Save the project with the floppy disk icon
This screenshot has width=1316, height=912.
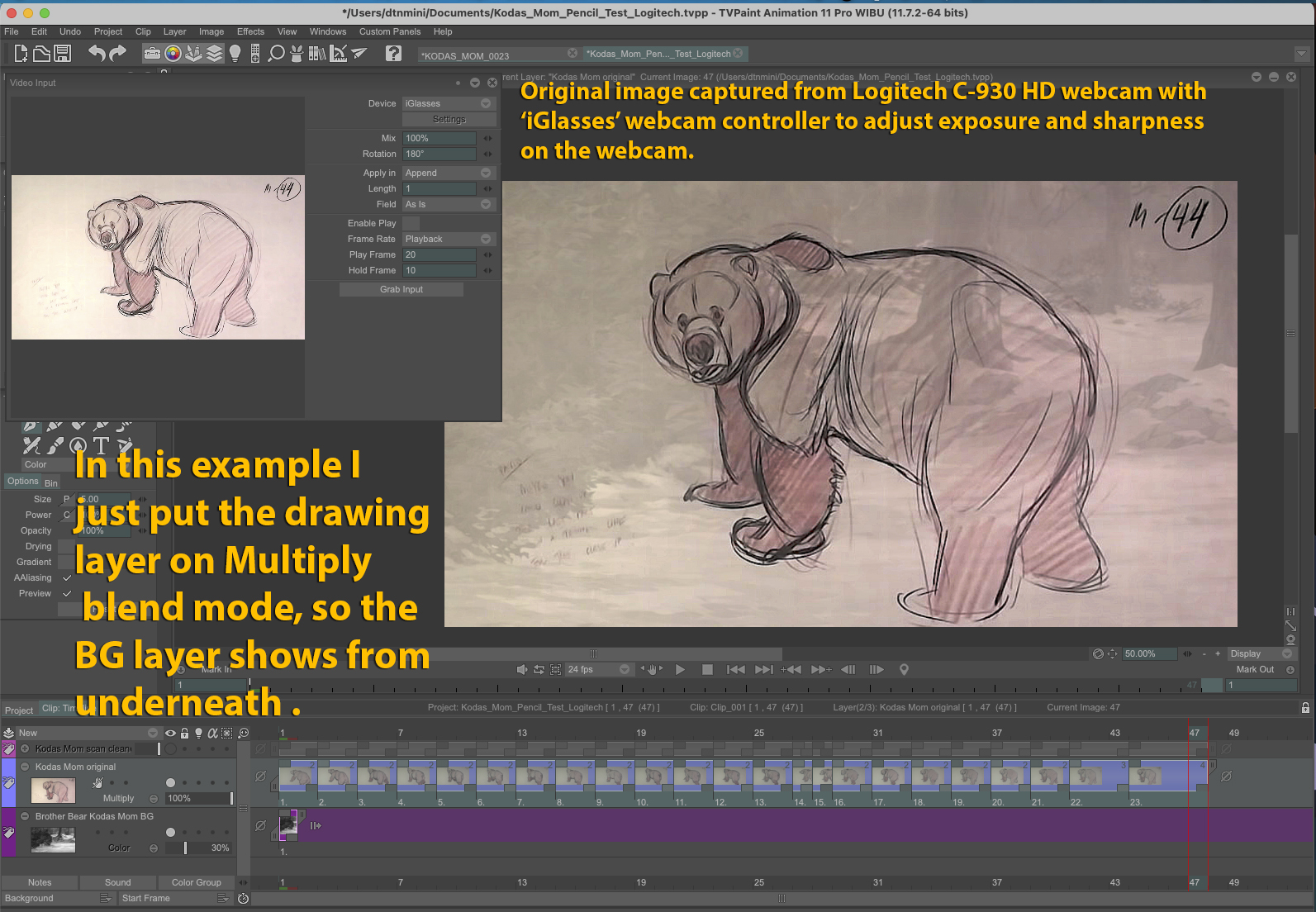click(x=62, y=54)
